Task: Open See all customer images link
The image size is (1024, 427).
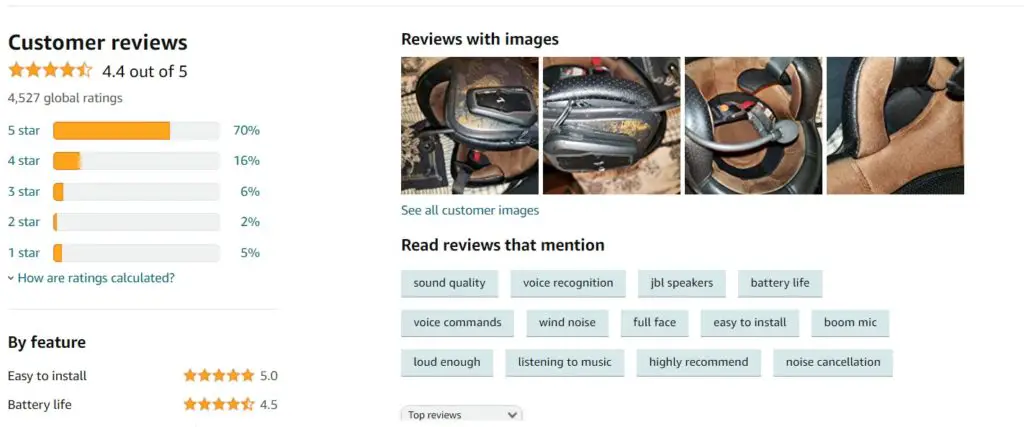Action: 470,210
